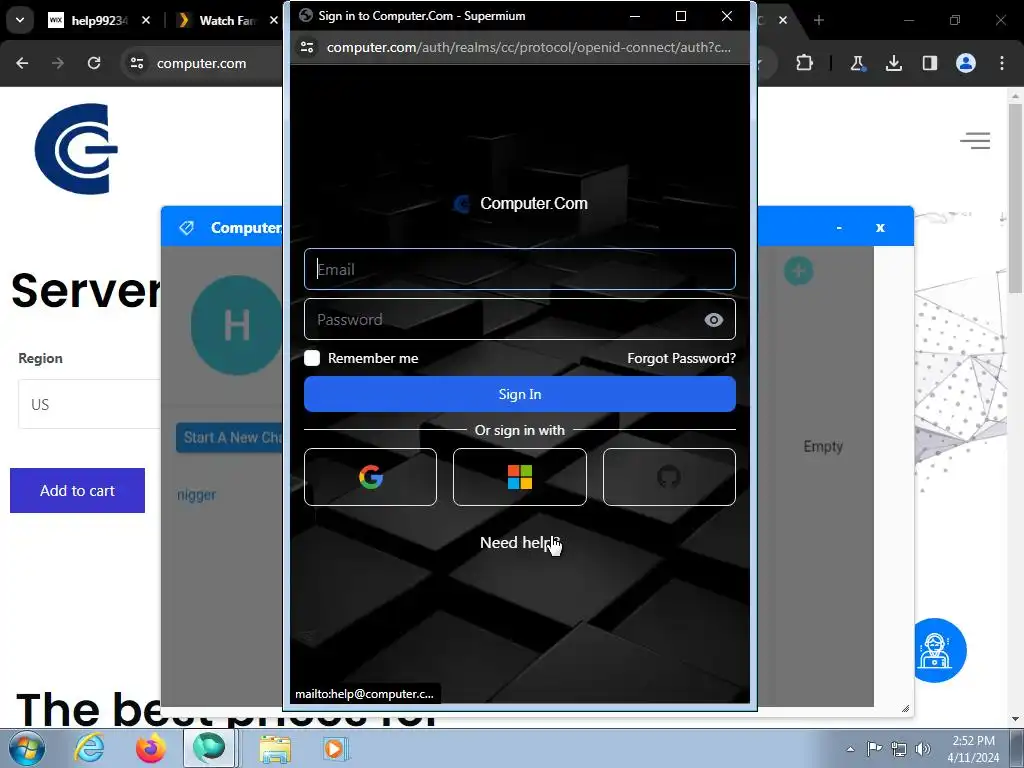Click the Need help? link

click(520, 543)
